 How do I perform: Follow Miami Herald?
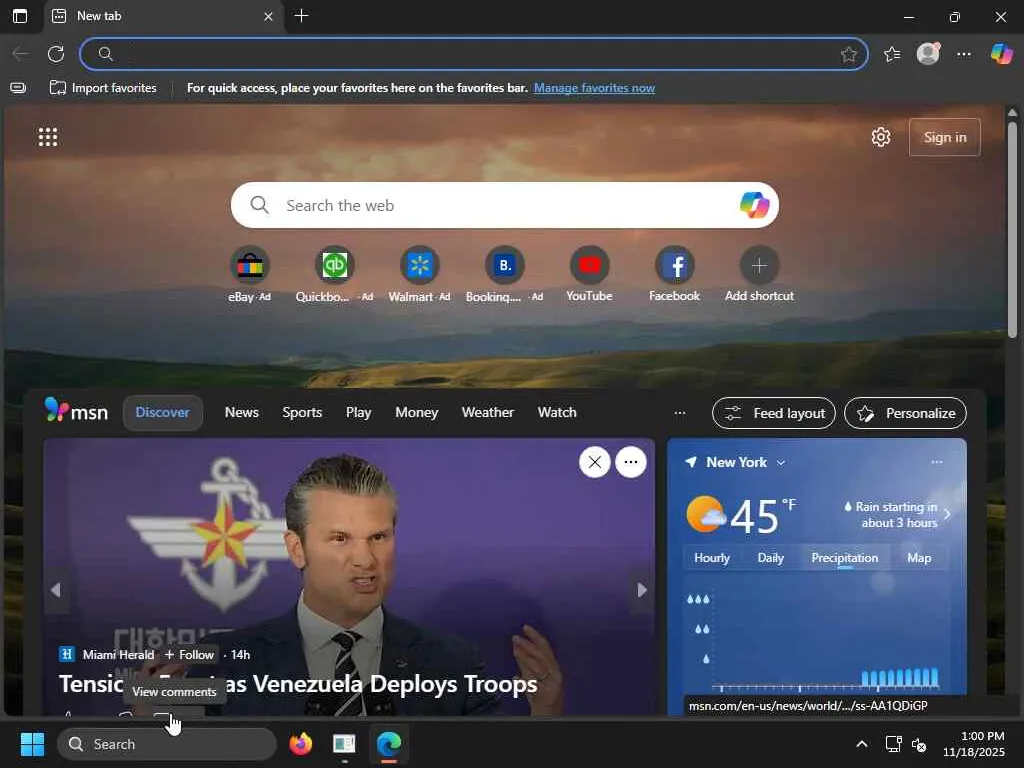[x=189, y=654]
